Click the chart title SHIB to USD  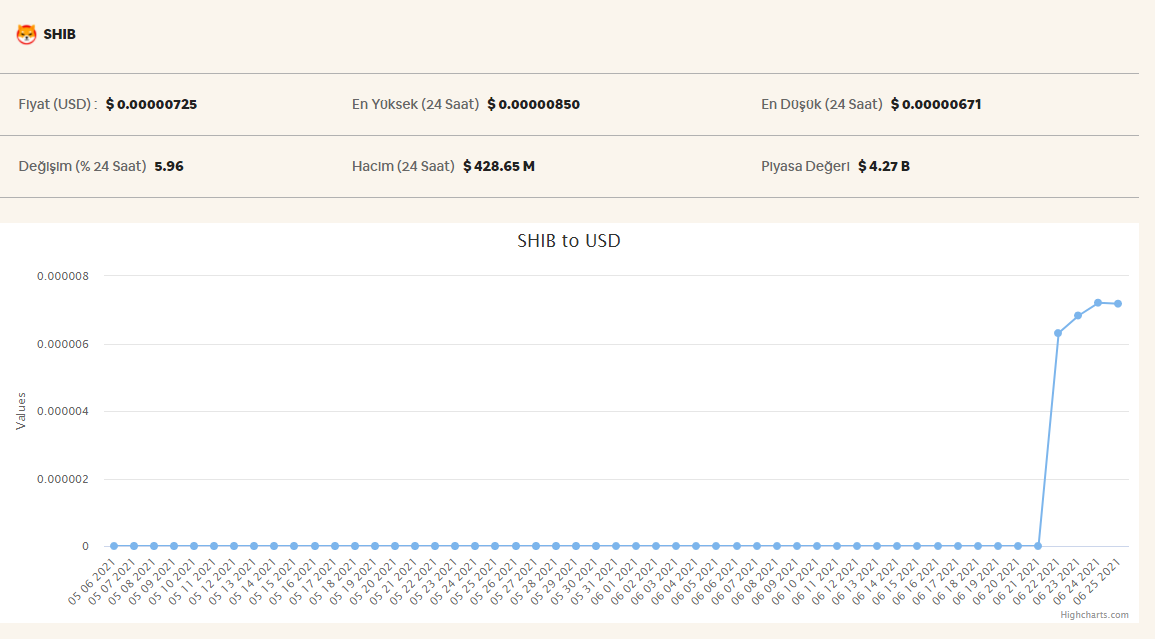[x=569, y=241]
